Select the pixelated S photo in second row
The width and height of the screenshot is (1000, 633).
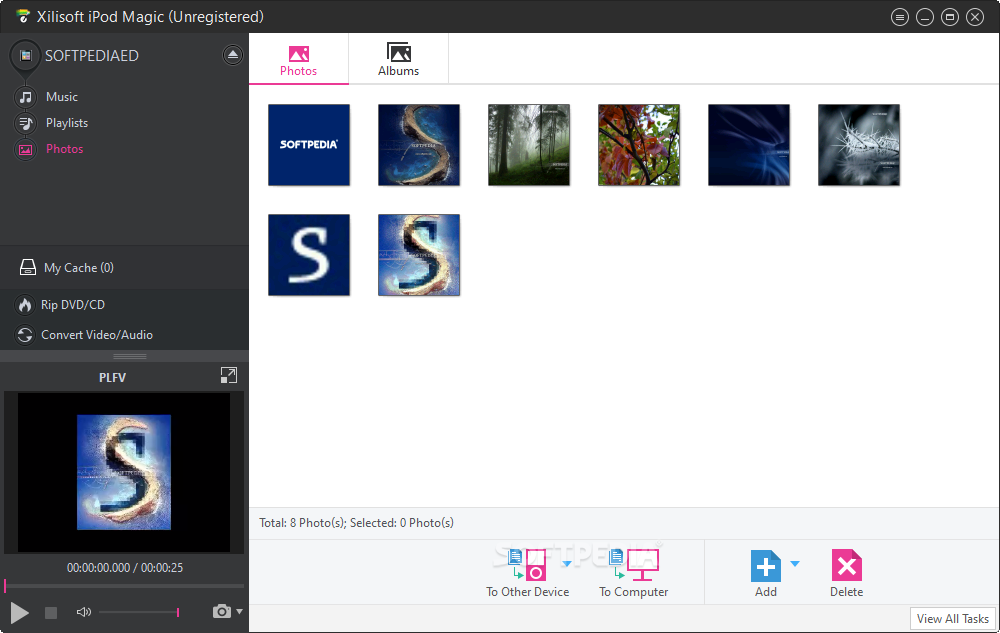click(419, 255)
